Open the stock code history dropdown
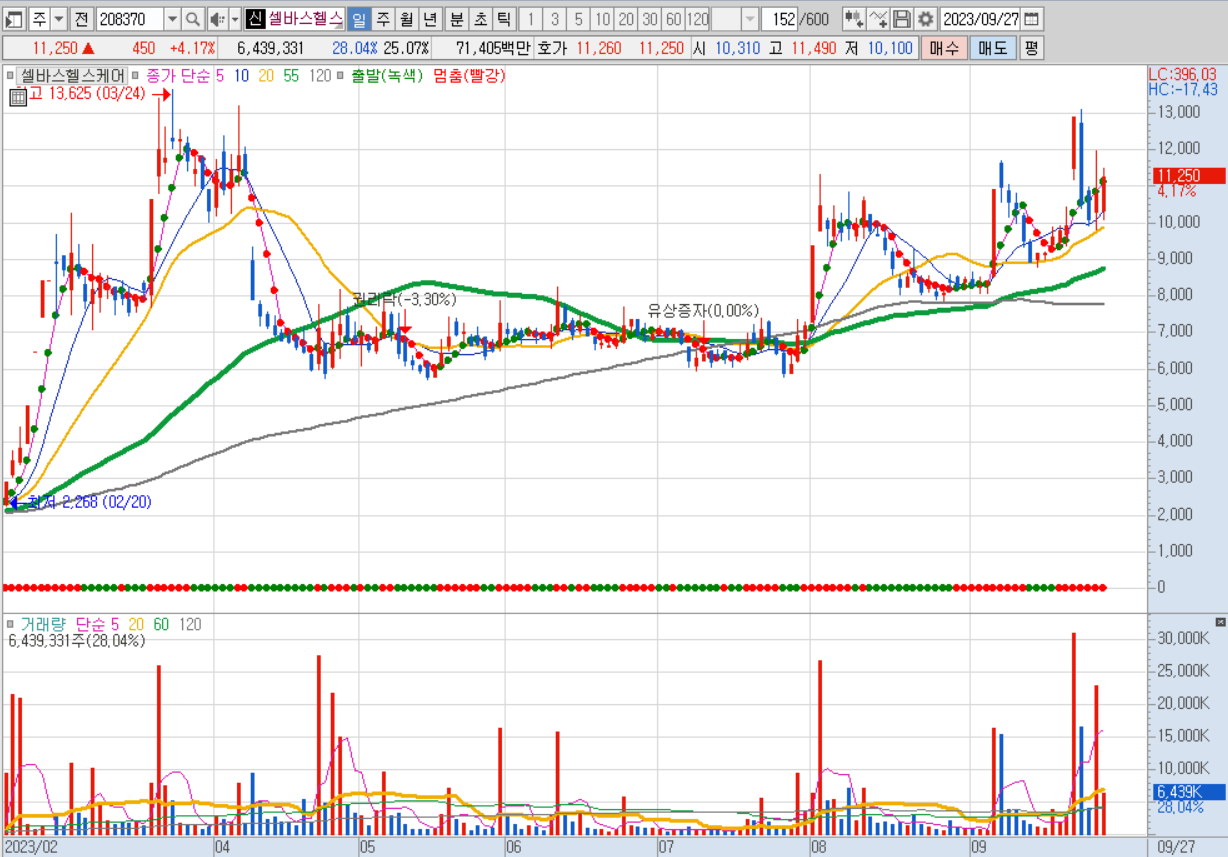 click(x=171, y=19)
